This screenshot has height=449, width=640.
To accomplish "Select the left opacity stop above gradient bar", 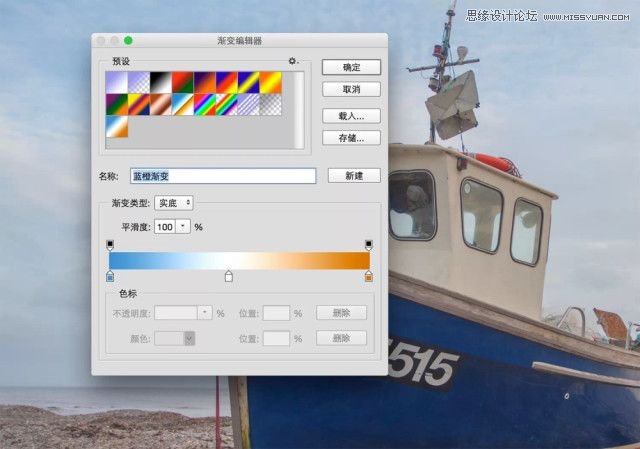I will click(110, 245).
